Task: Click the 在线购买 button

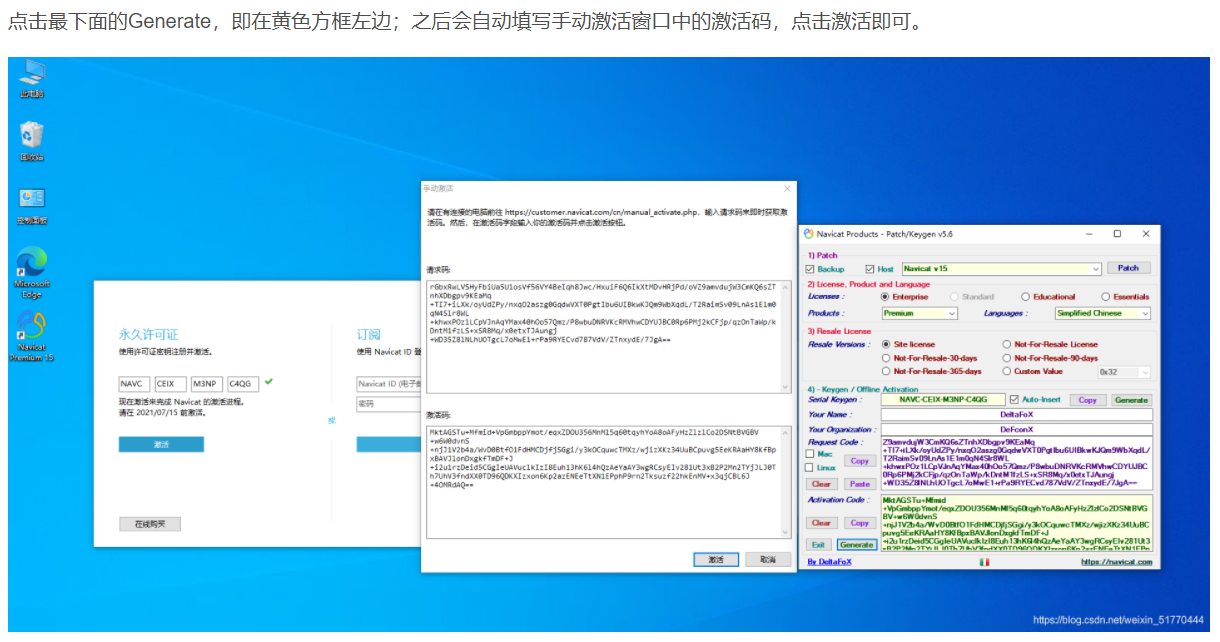Action: (x=150, y=523)
